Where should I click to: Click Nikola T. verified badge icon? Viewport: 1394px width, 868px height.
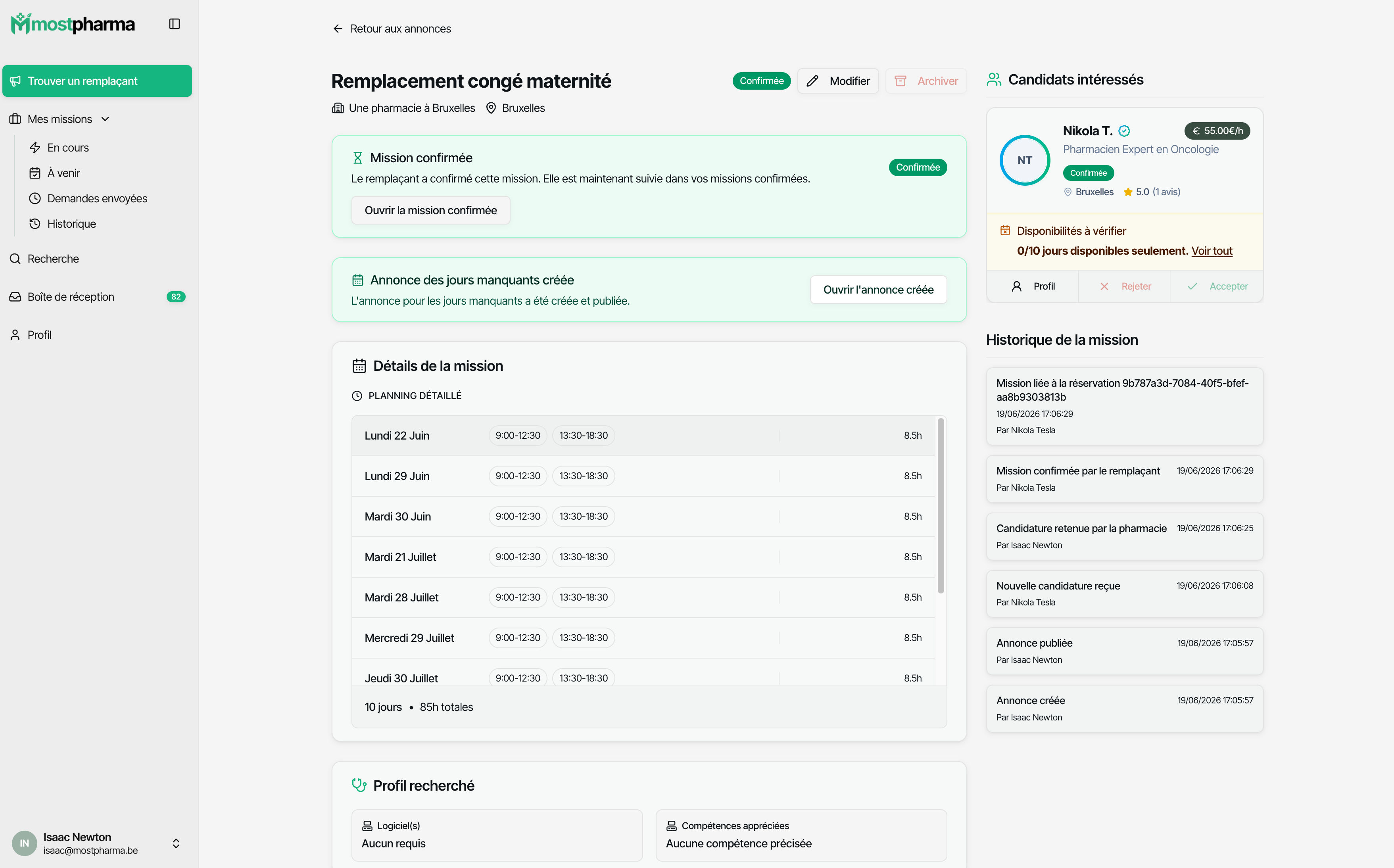point(1124,131)
